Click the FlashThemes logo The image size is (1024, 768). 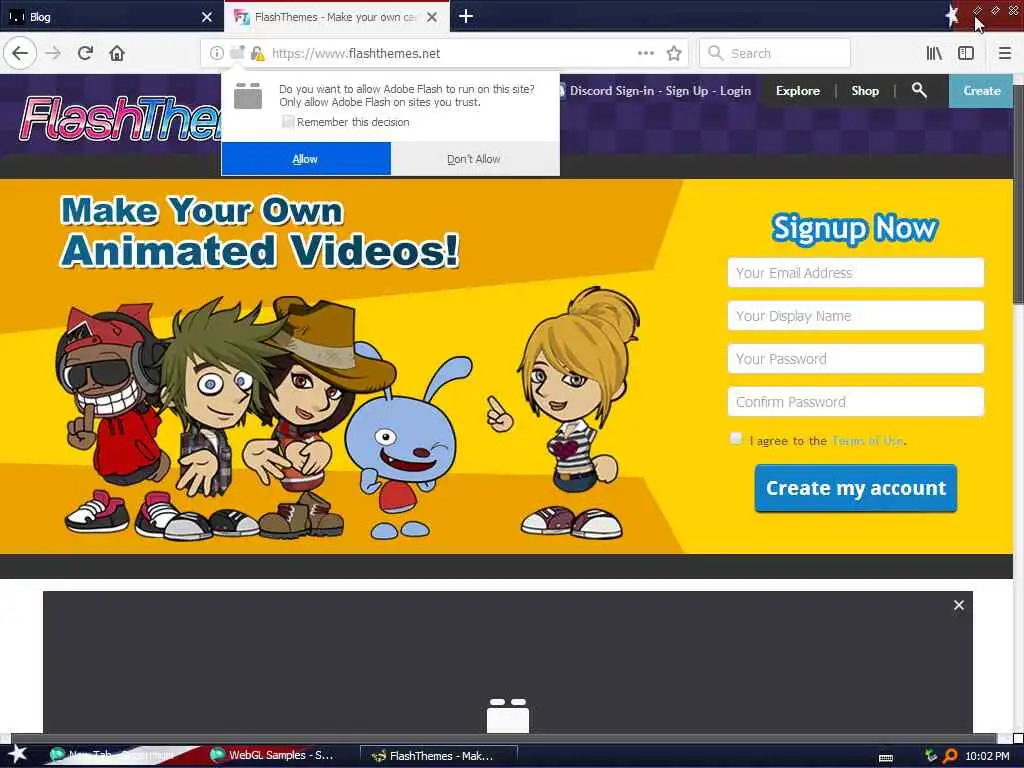click(121, 119)
